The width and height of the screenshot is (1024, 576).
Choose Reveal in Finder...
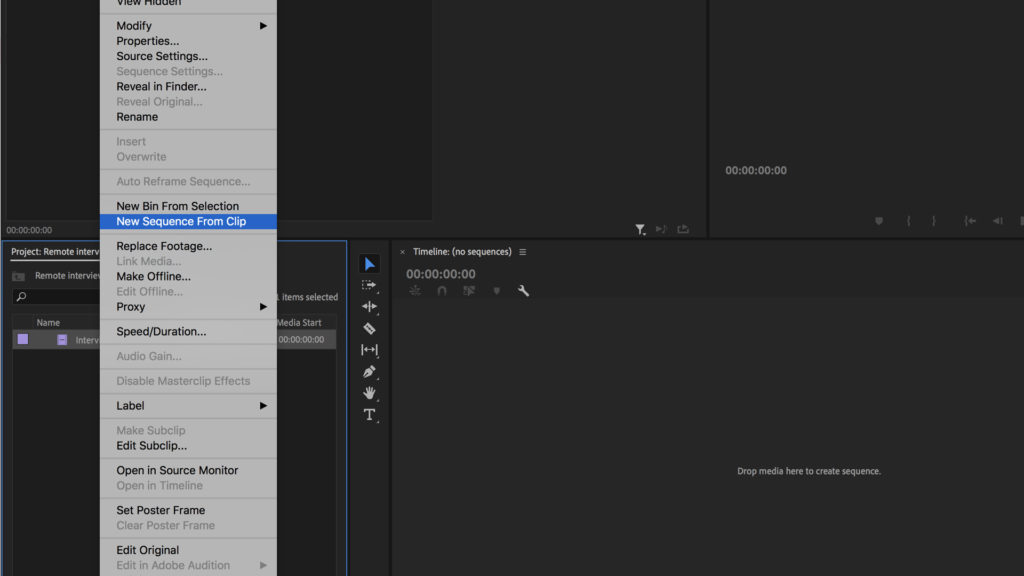click(x=188, y=86)
